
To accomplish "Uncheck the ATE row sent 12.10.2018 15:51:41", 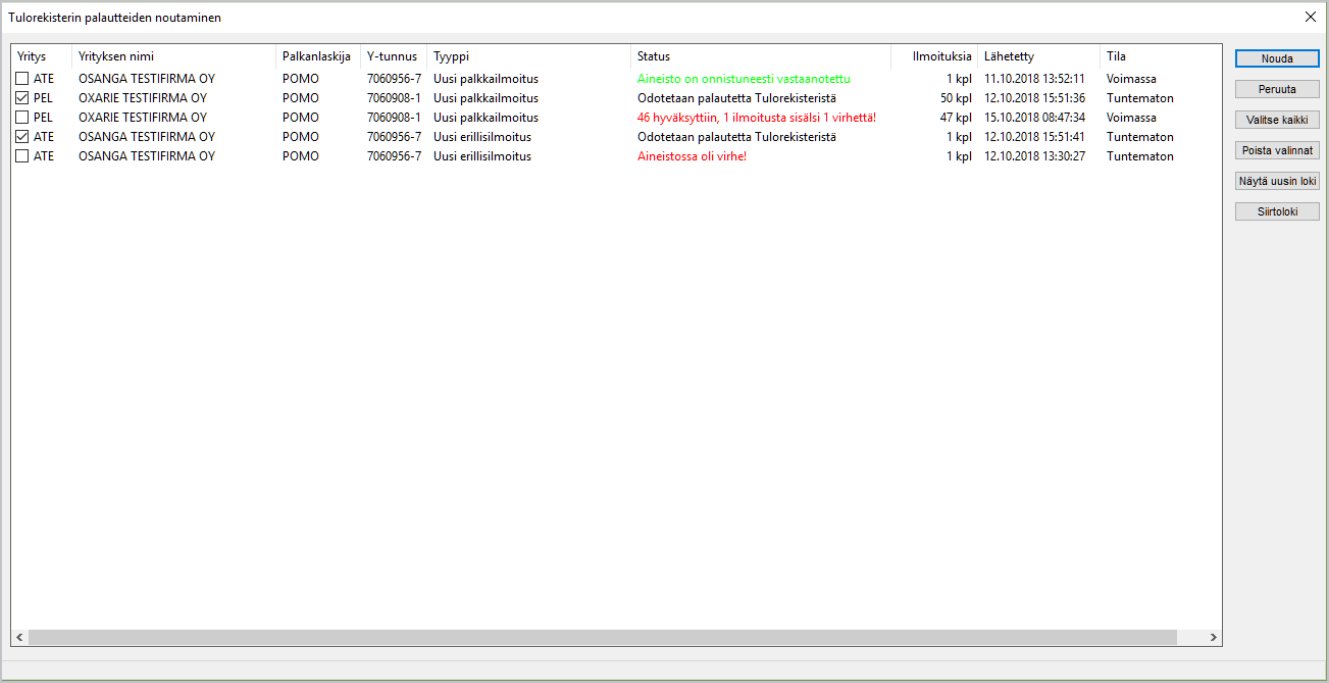I will 22,137.
